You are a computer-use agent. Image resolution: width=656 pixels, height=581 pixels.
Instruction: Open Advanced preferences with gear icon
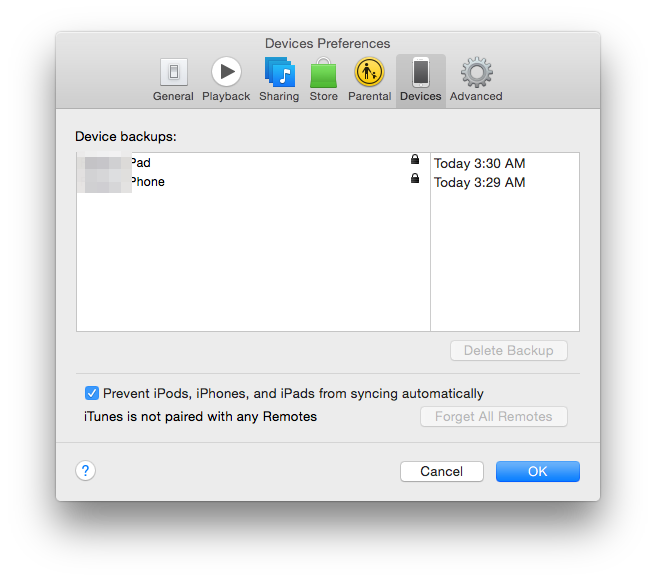476,80
